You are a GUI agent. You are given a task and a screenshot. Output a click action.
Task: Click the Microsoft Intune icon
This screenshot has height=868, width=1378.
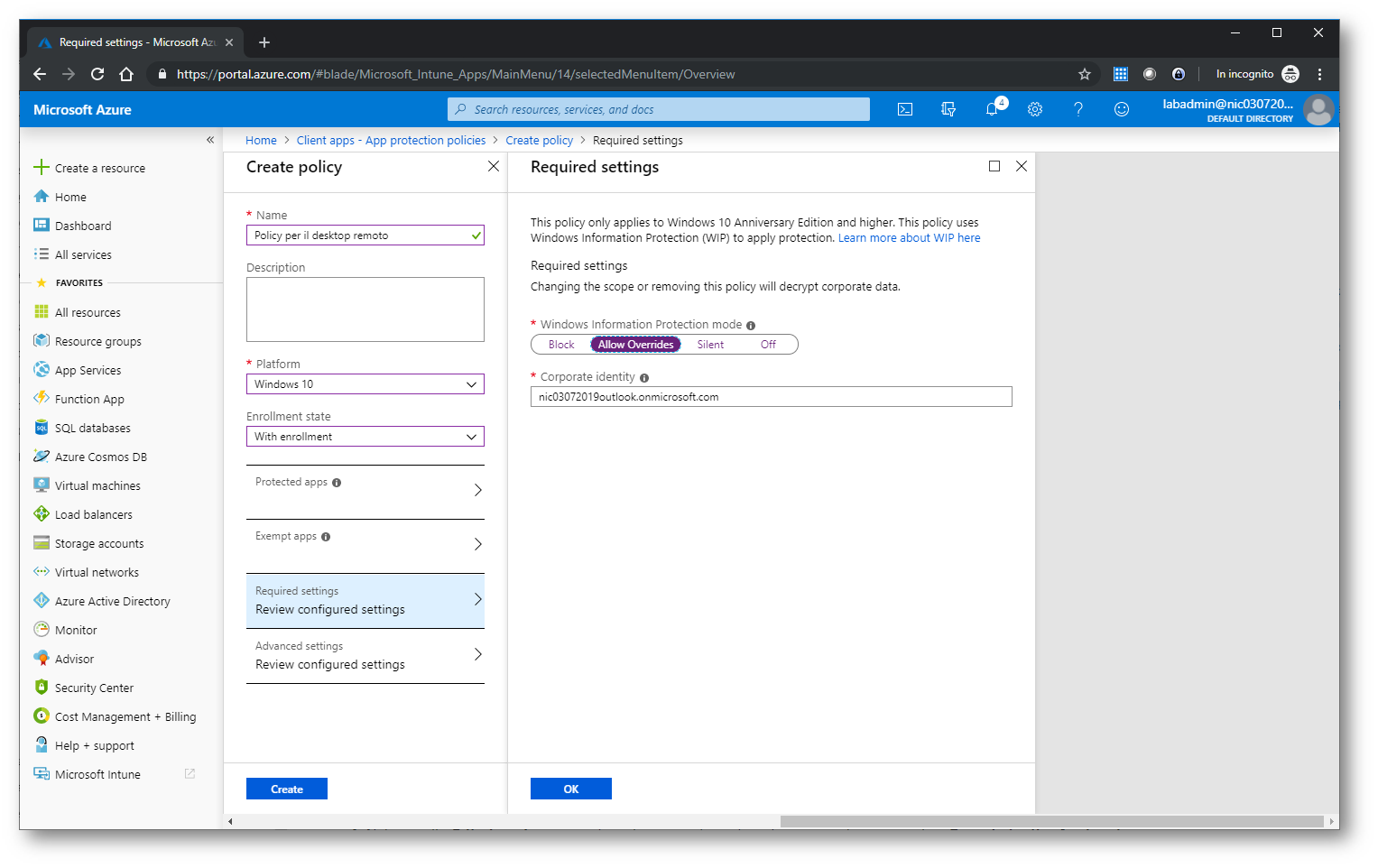coord(42,774)
